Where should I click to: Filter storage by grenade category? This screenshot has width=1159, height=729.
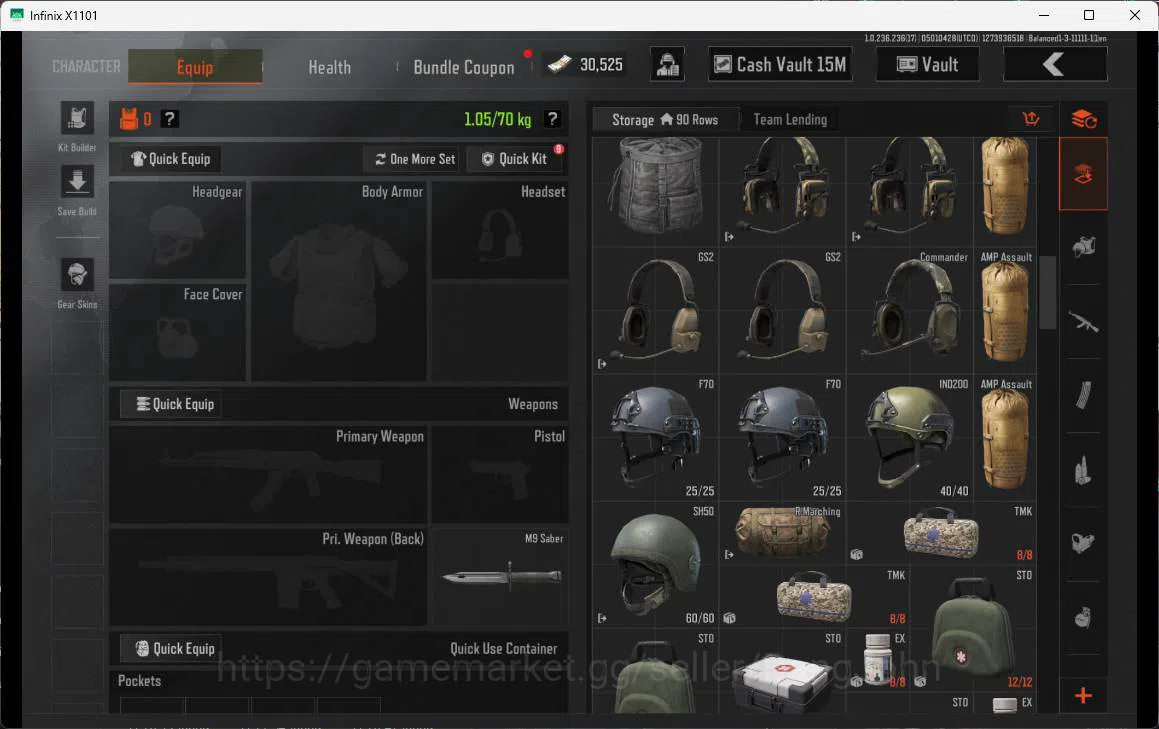click(1084, 617)
